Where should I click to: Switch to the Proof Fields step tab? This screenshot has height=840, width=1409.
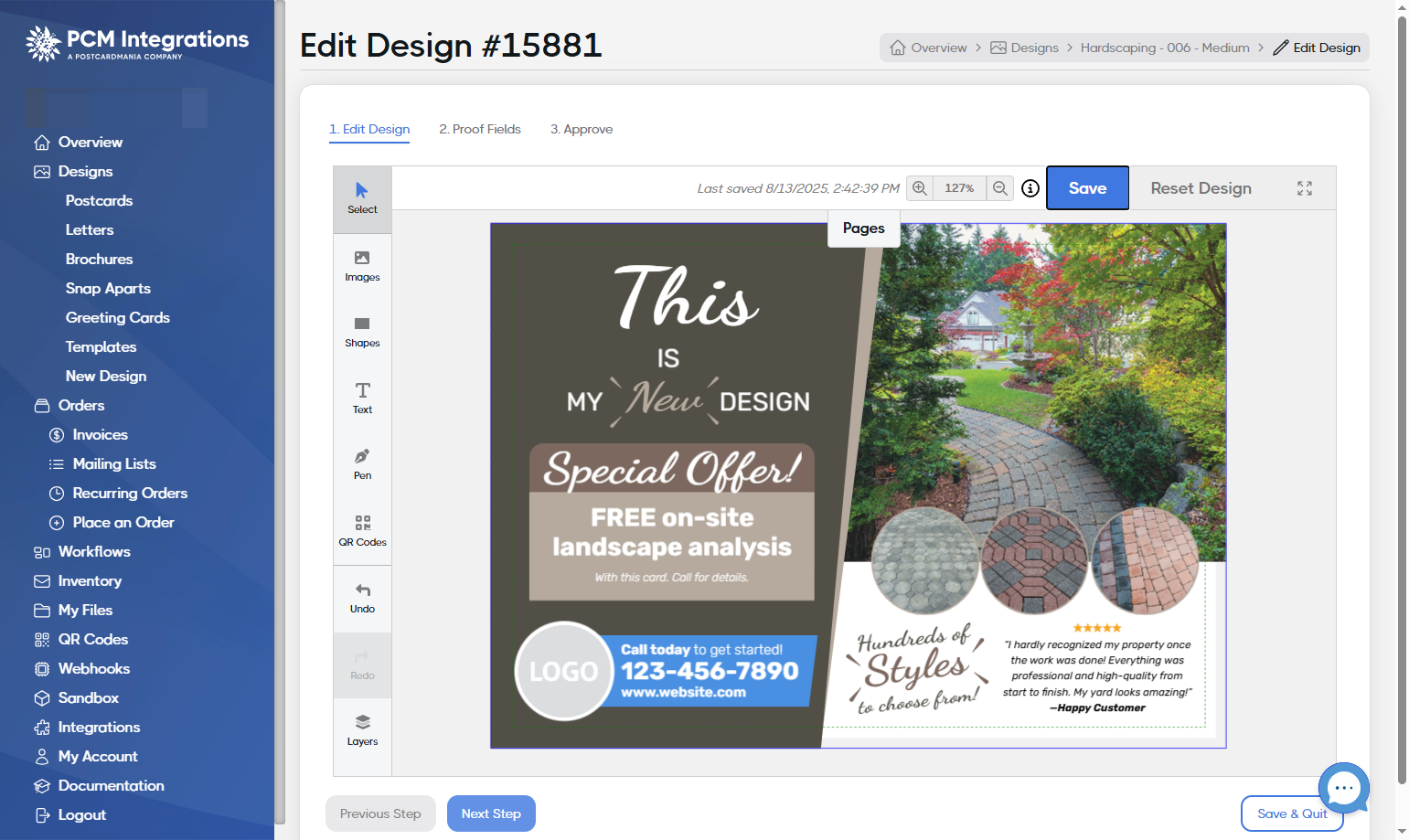pyautogui.click(x=480, y=129)
